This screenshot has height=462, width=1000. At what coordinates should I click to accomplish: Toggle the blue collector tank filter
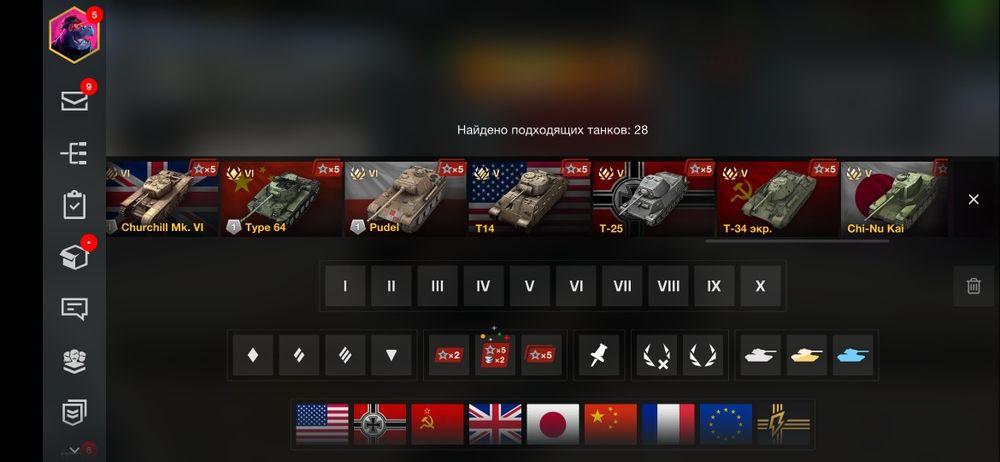point(853,355)
